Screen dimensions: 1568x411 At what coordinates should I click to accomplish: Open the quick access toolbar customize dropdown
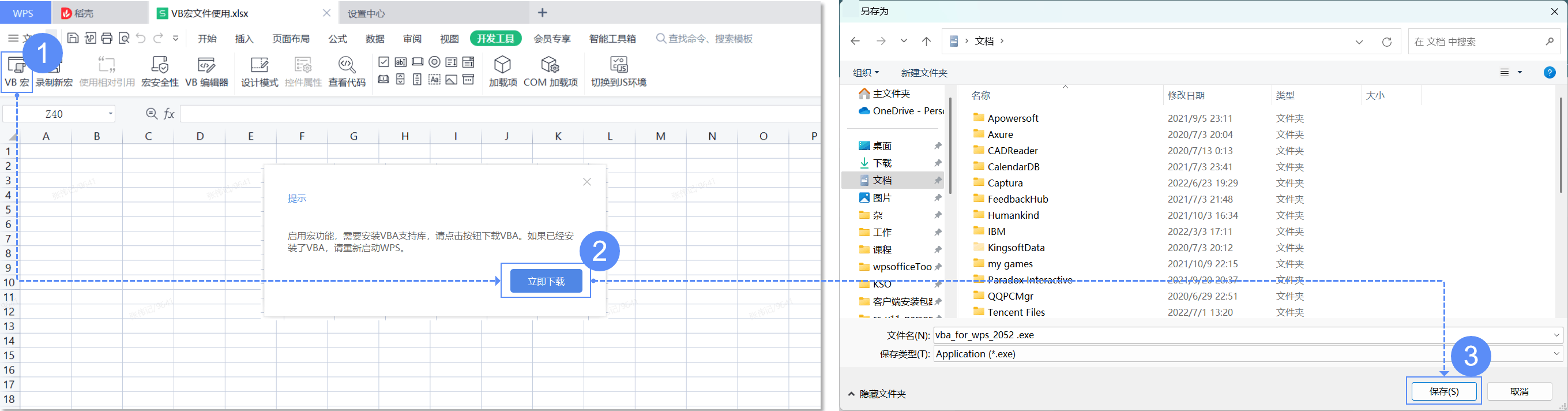[x=176, y=38]
